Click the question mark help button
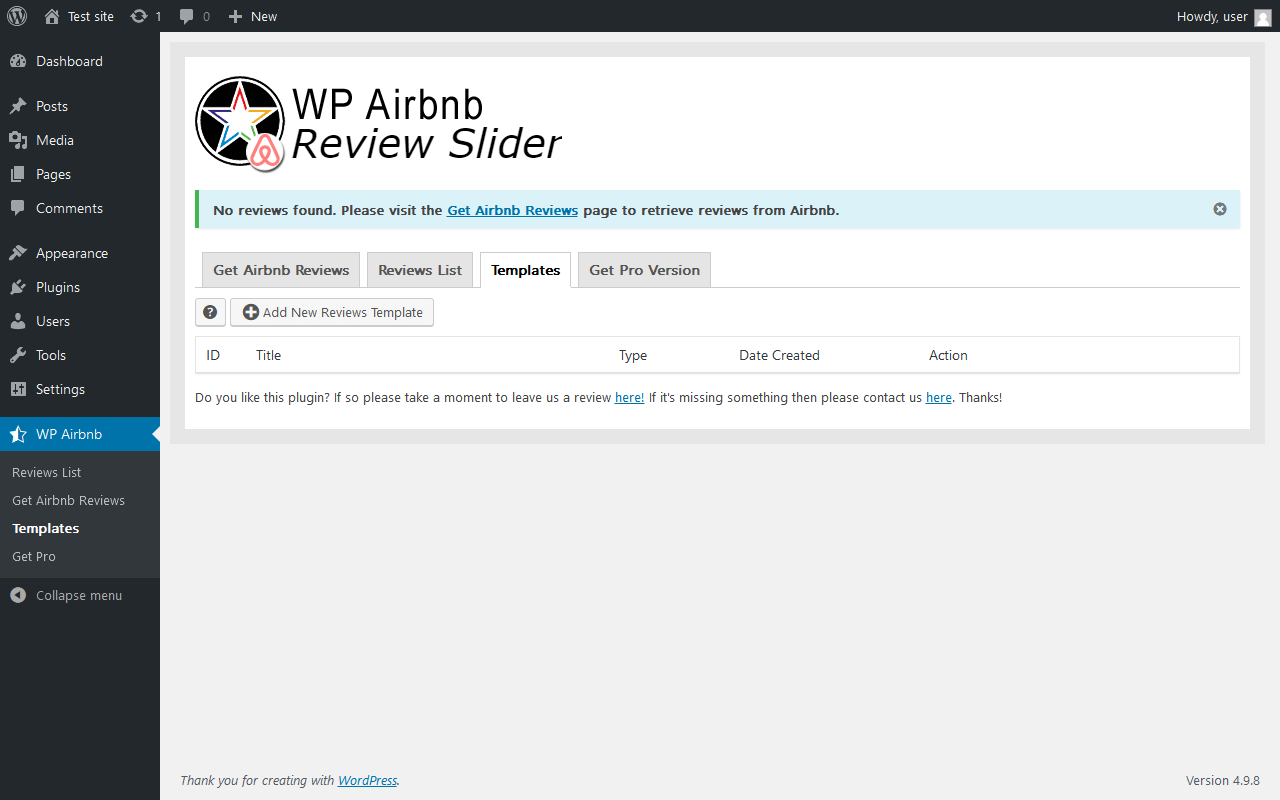 pyautogui.click(x=210, y=312)
